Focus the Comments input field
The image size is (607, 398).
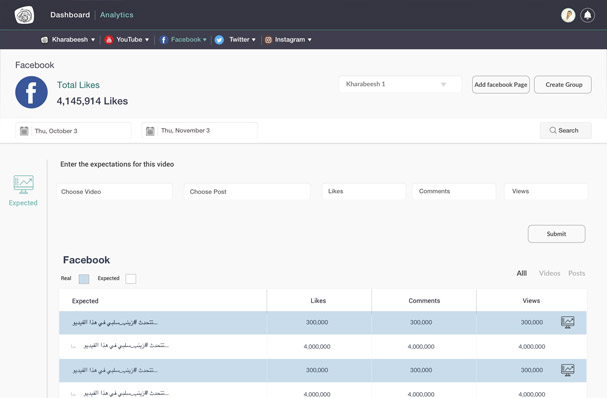(454, 191)
